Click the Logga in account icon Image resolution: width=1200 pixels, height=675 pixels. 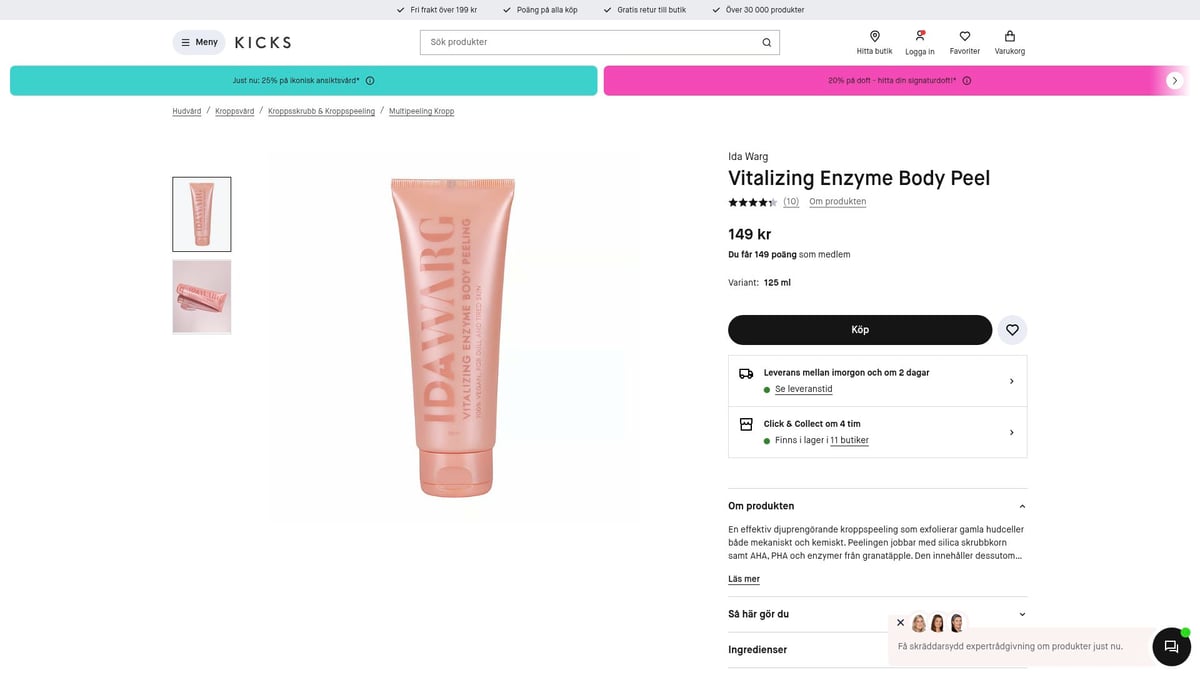click(x=920, y=42)
